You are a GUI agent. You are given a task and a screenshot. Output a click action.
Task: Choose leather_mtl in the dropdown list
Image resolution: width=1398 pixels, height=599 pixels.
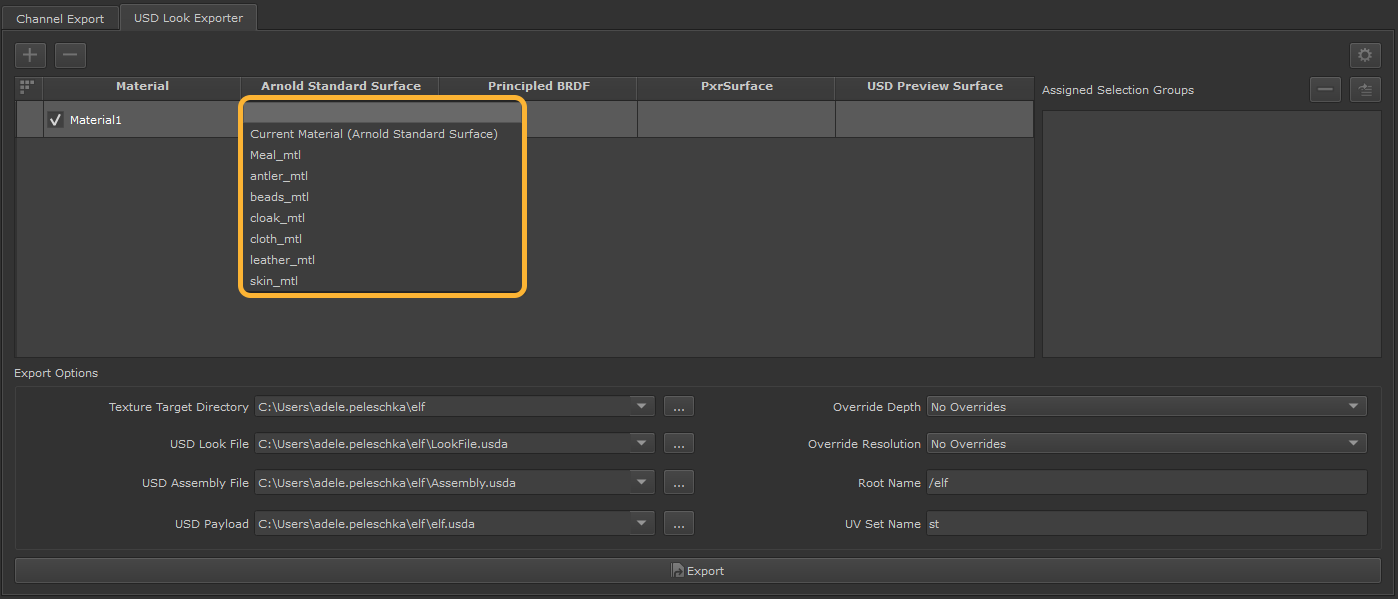coord(282,260)
